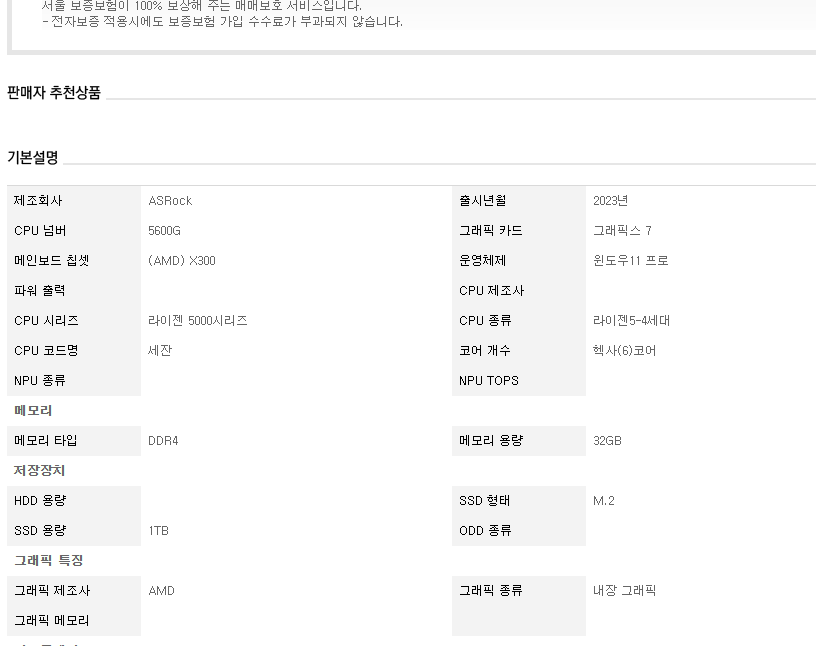
Task: Click the 헥사(6)코어 core count value
Action: (624, 351)
